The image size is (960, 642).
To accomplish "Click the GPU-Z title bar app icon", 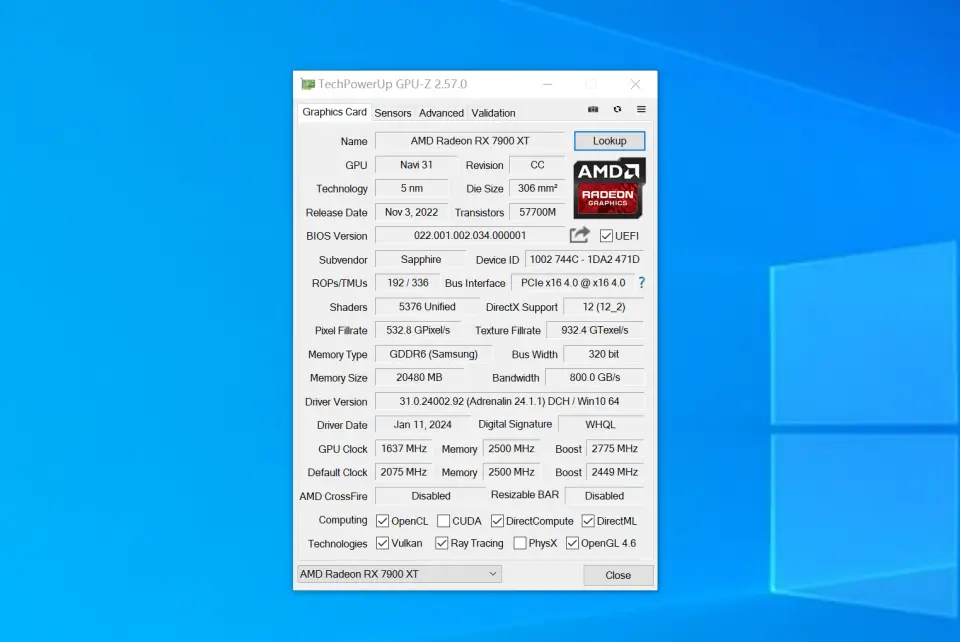I will [308, 85].
